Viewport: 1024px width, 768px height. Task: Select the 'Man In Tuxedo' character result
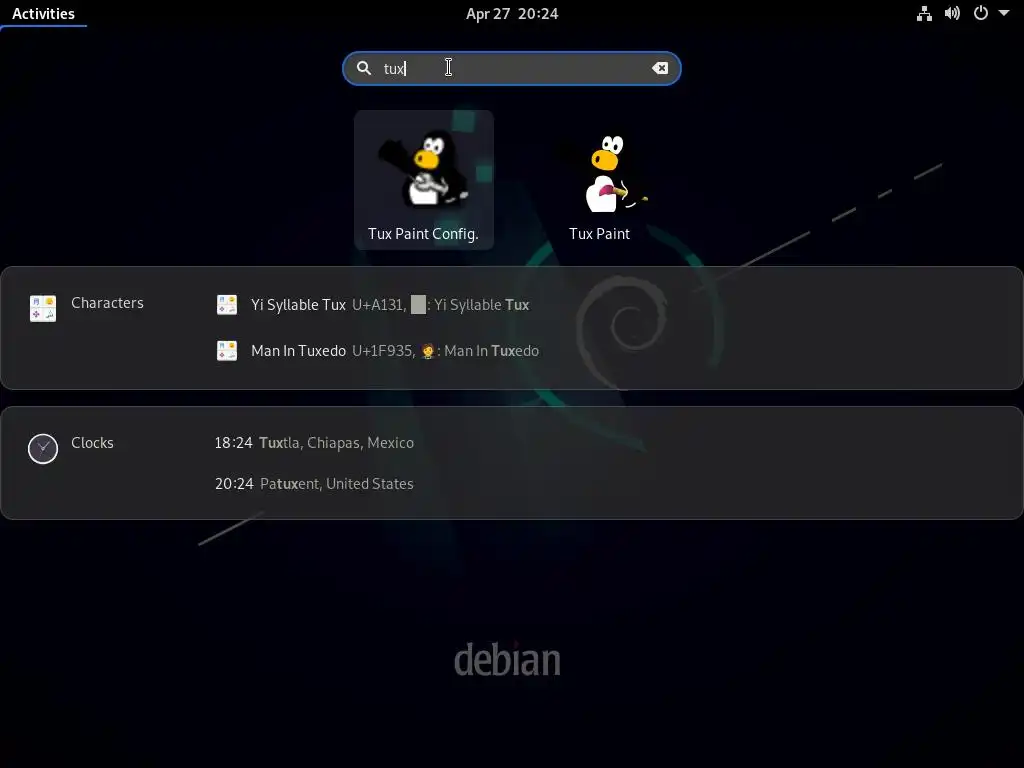pos(377,351)
